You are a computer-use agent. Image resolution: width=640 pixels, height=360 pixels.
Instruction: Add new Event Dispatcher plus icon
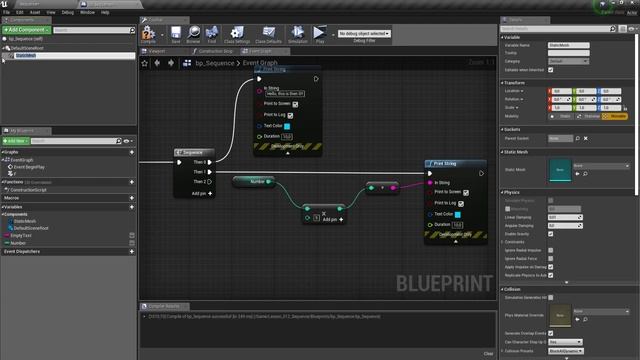(132, 251)
